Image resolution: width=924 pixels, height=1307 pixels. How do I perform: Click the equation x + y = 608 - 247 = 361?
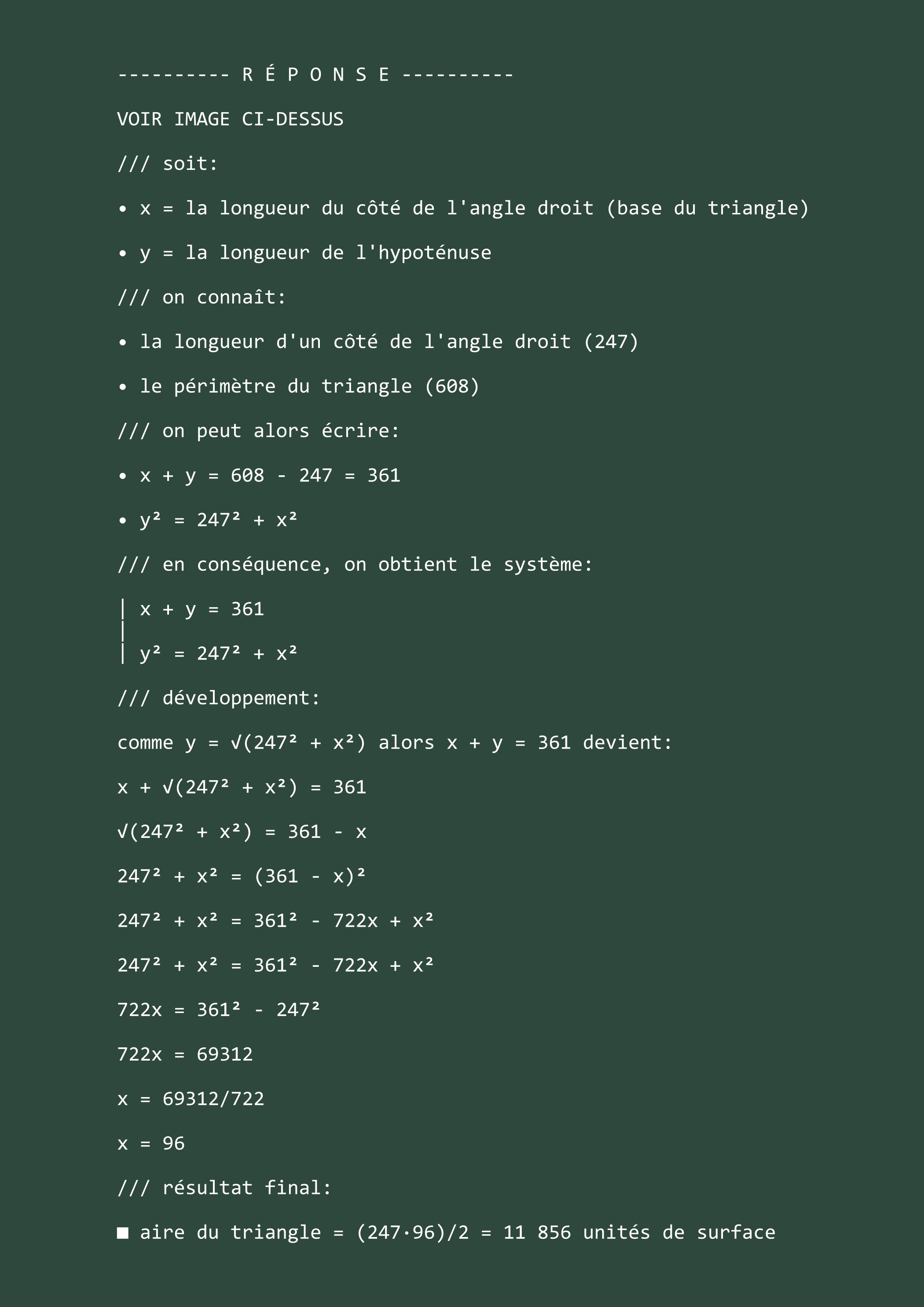pyautogui.click(x=259, y=475)
